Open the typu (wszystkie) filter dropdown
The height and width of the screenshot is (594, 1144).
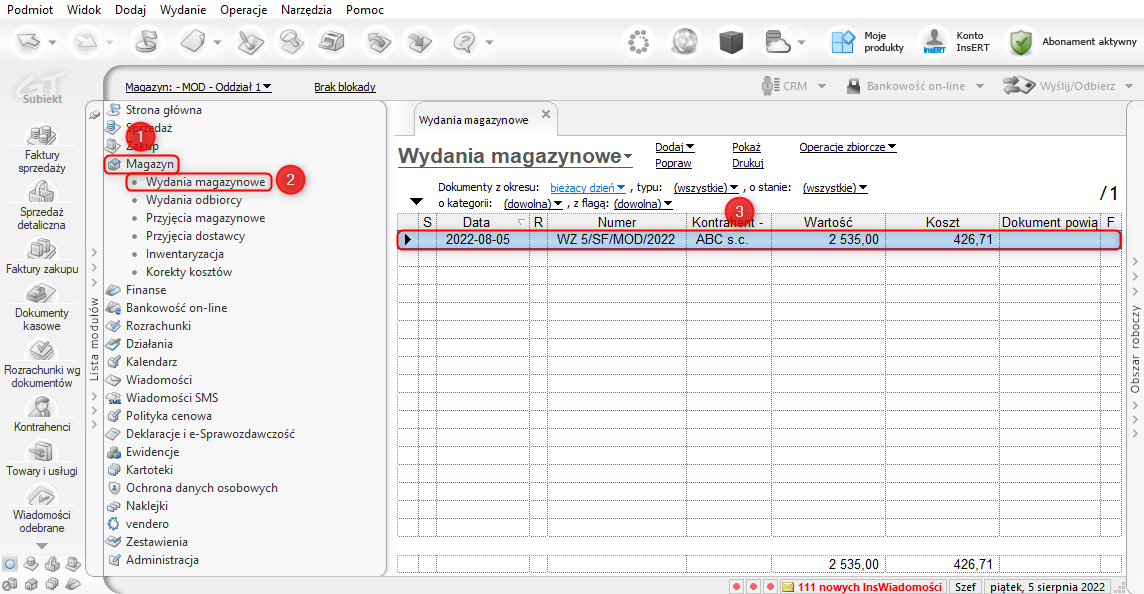coord(706,188)
